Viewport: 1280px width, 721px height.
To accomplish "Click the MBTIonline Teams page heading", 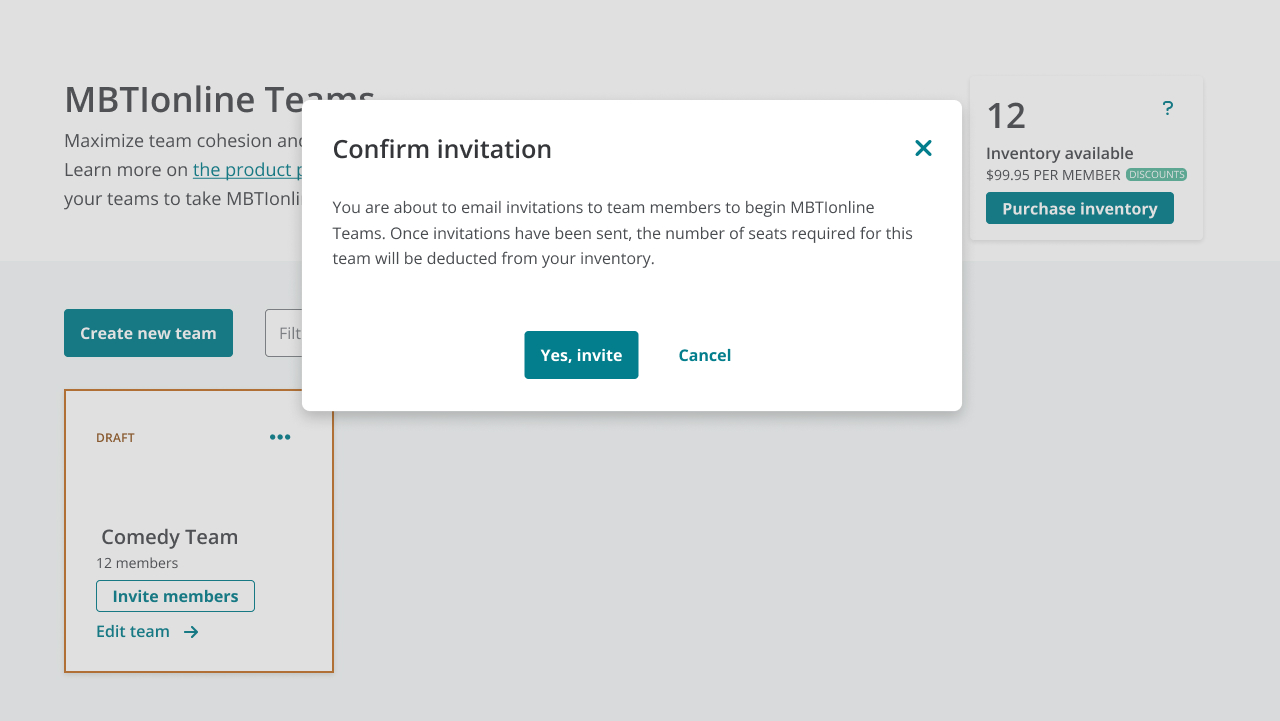I will pos(219,100).
